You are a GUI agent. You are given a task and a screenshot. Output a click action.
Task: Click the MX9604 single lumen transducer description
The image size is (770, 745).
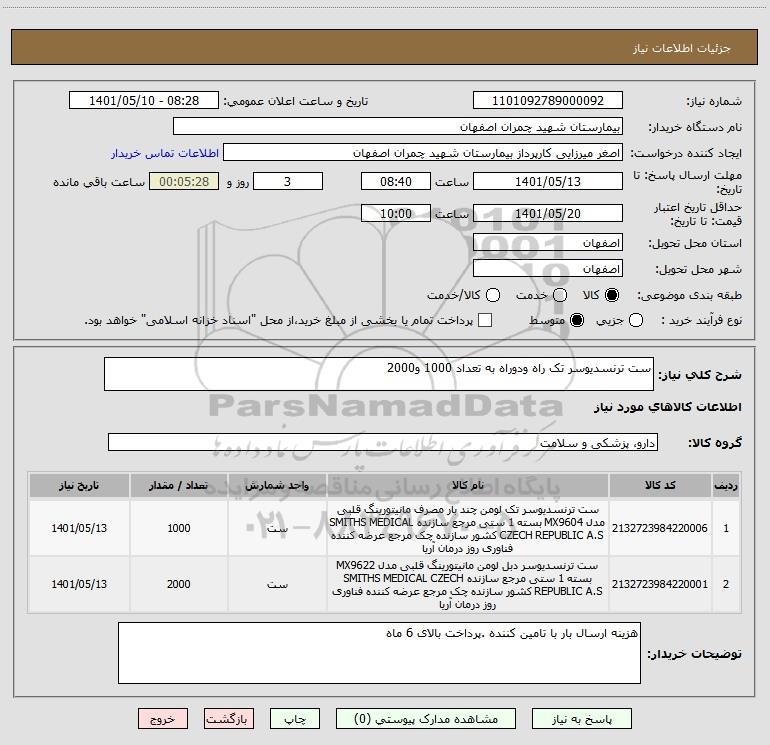pos(467,528)
